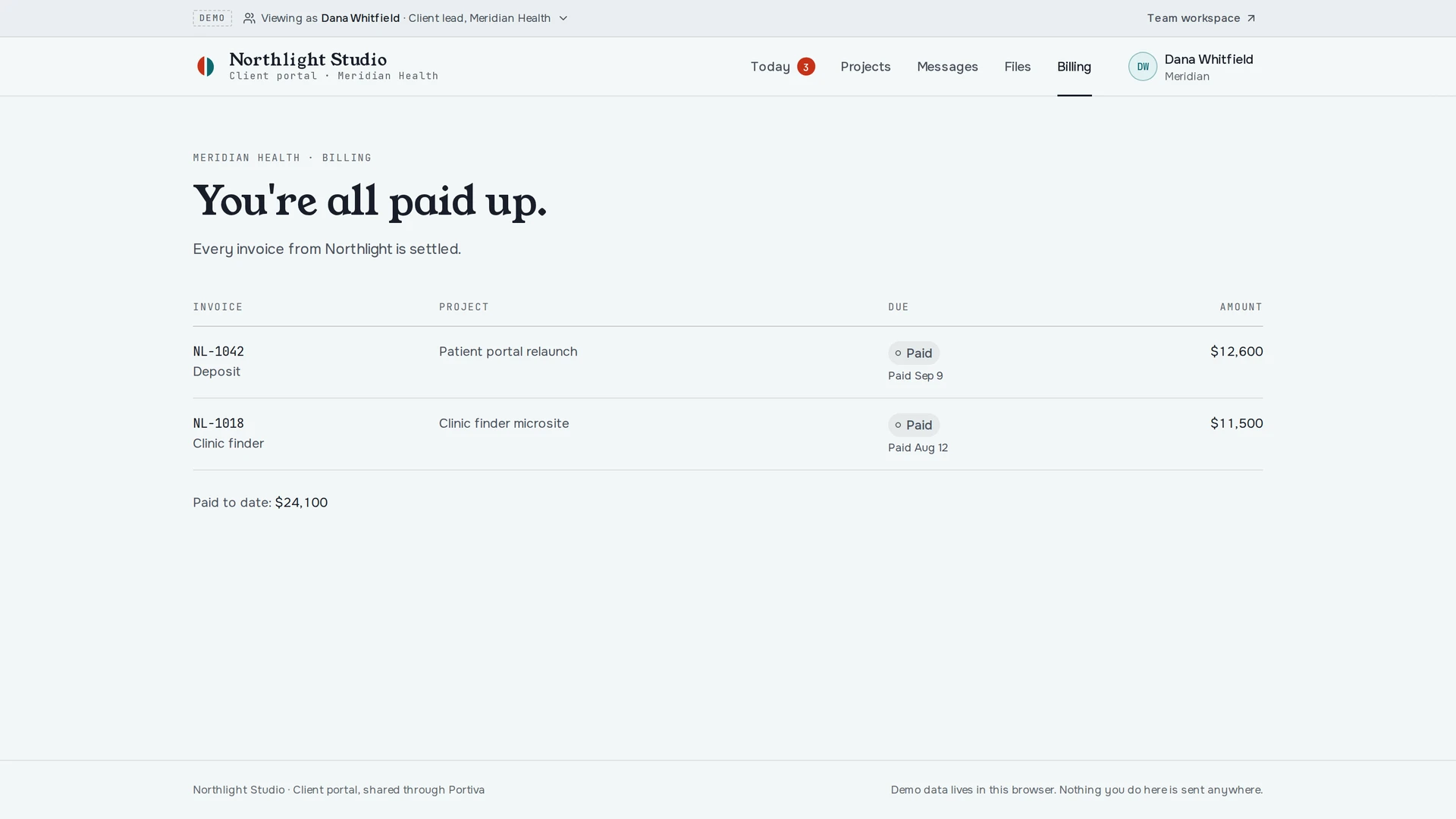Click the Paid status pill for NL-1042
Screen dimensions: 1456x819
(x=914, y=353)
